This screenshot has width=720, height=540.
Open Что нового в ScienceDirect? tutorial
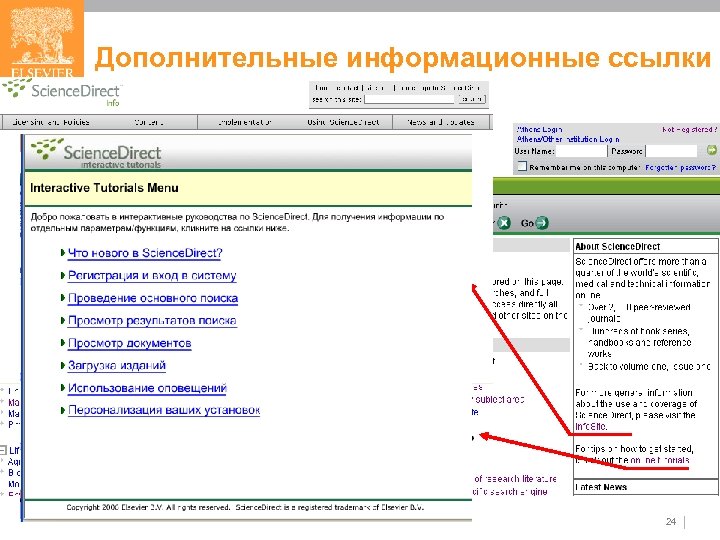click(145, 253)
